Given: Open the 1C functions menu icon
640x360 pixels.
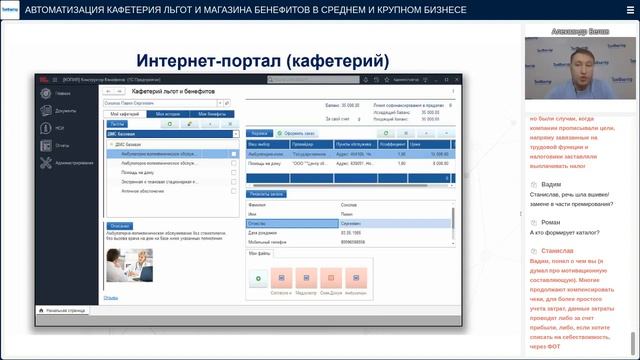Looking at the screenshot, I should tap(55, 80).
